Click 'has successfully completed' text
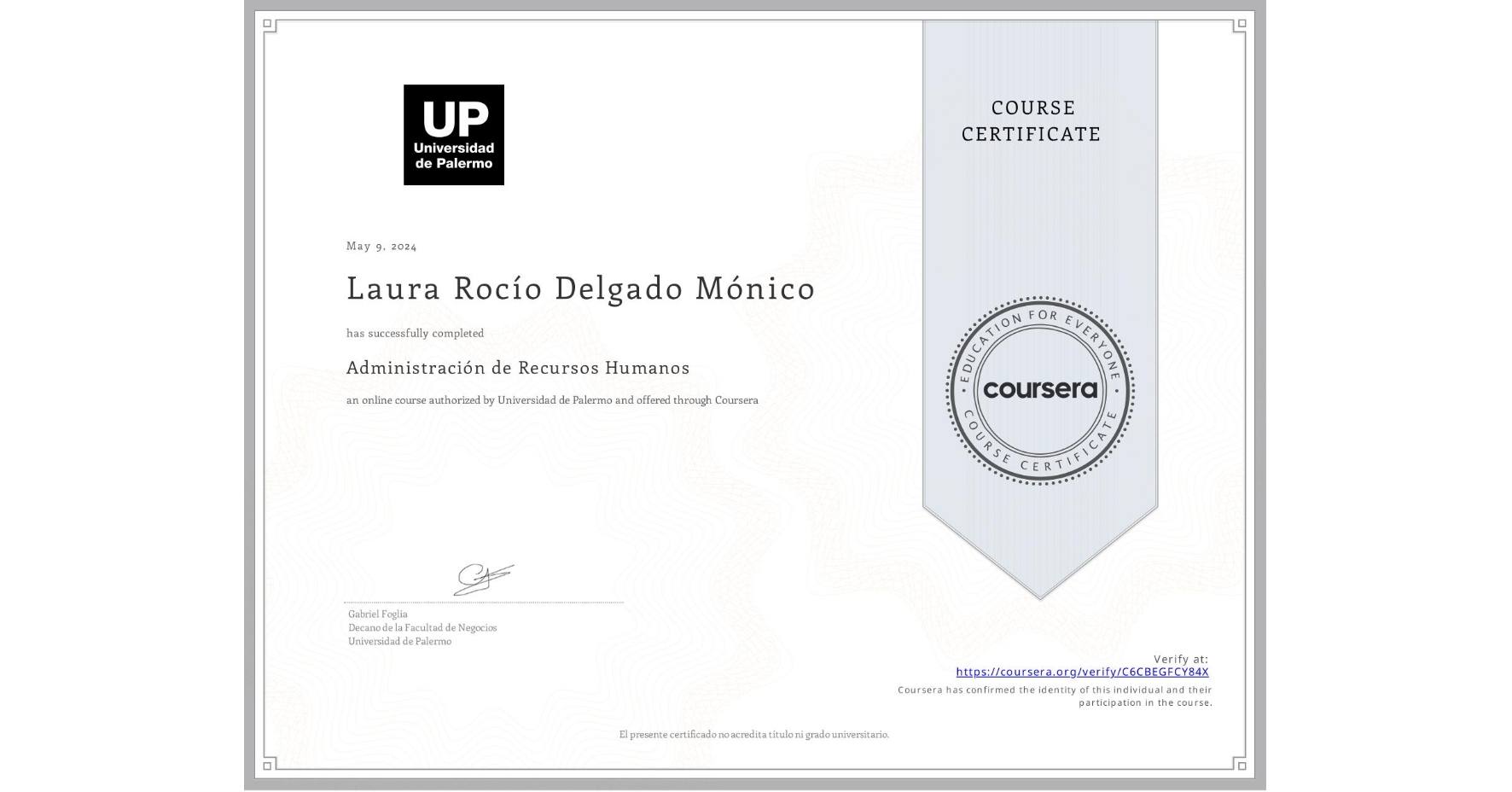Image resolution: width=1512 pixels, height=792 pixels. click(x=415, y=334)
